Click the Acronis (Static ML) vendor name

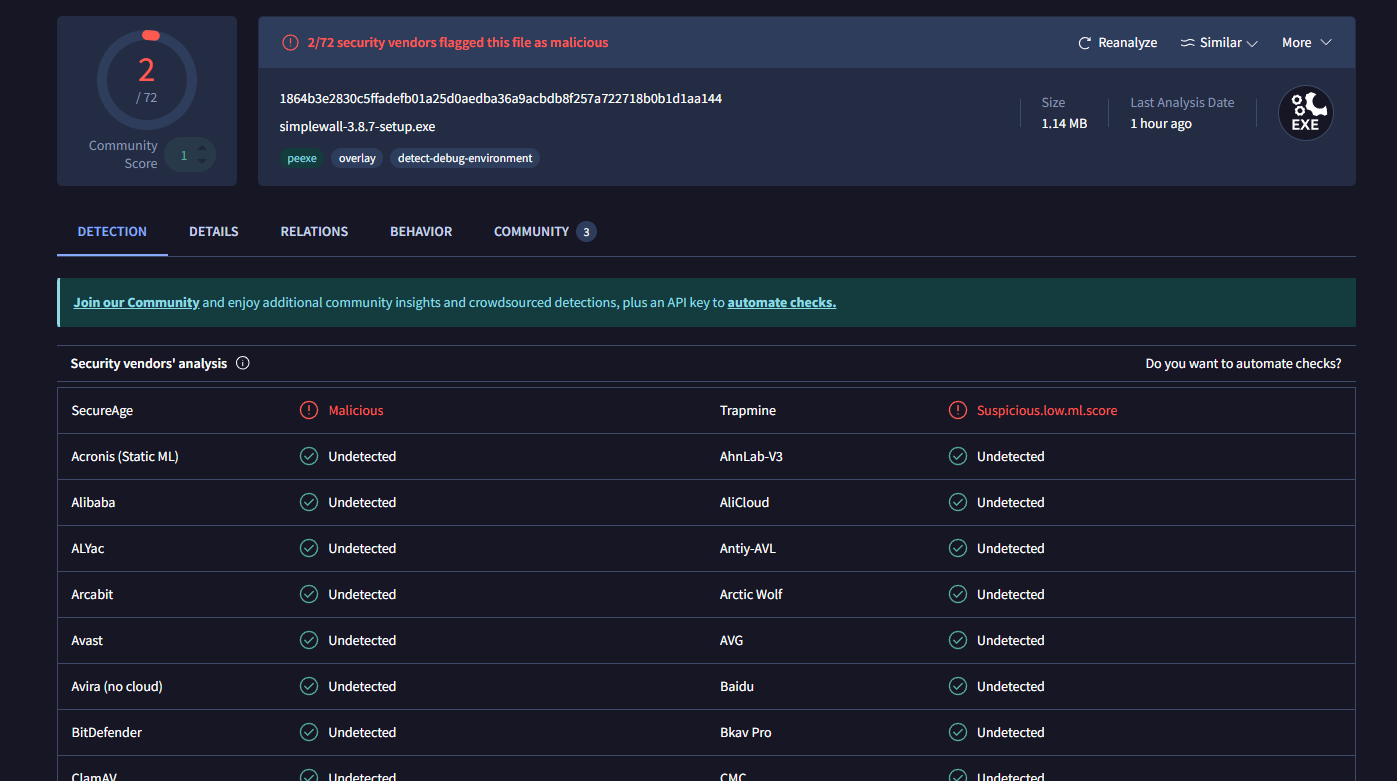tap(125, 456)
